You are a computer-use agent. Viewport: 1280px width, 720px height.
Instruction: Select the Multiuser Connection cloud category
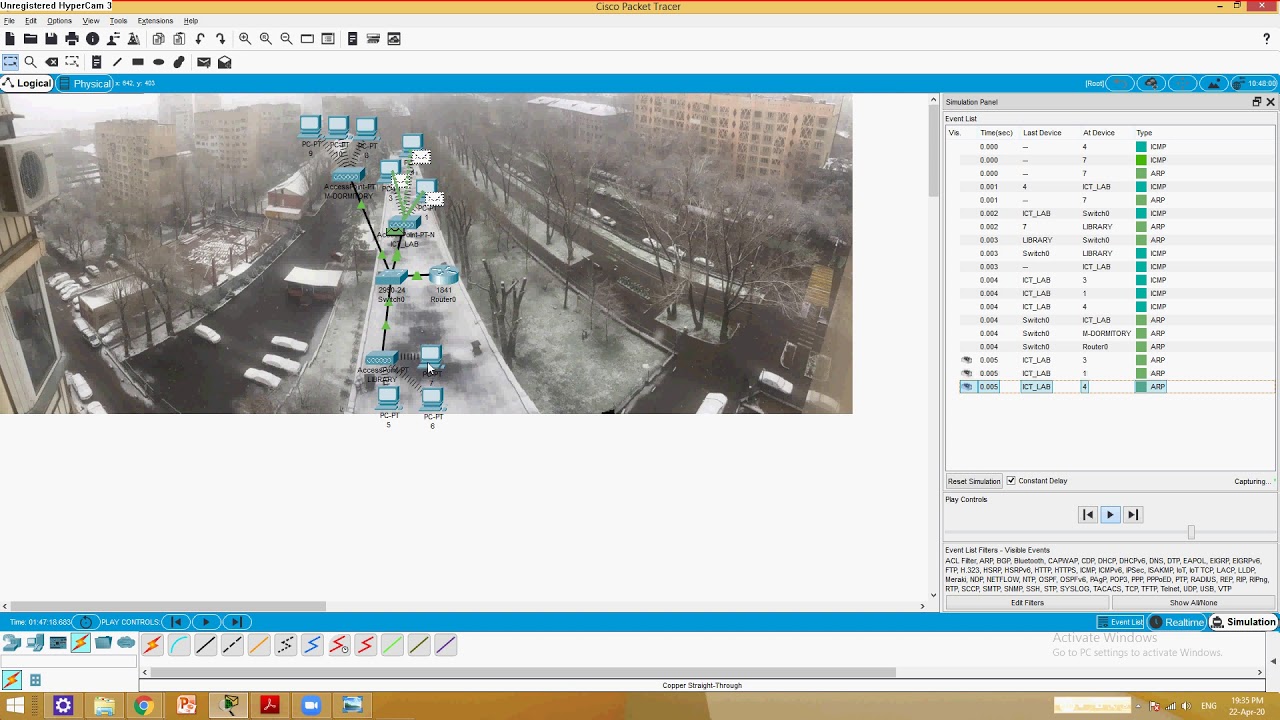pyautogui.click(x=126, y=643)
